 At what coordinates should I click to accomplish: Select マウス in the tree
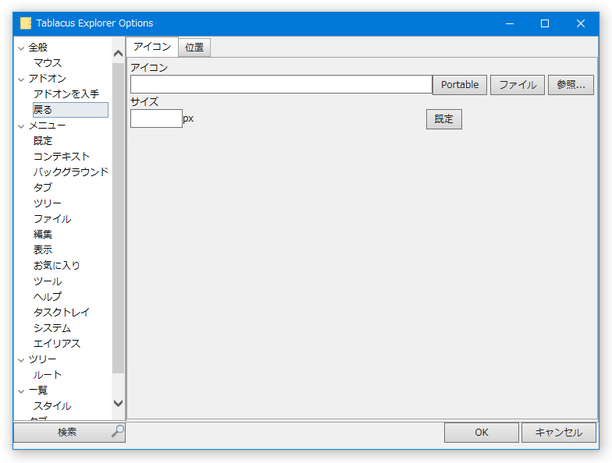tap(48, 63)
